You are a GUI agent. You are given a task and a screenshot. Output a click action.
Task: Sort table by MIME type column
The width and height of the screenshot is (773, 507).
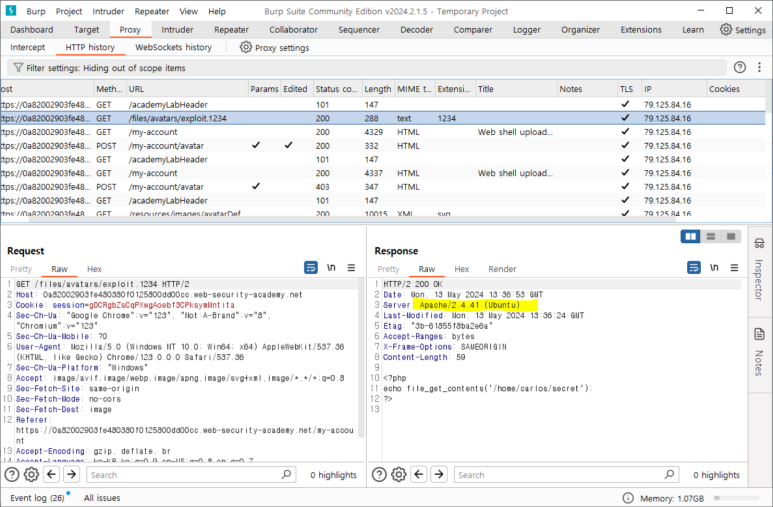[414, 89]
